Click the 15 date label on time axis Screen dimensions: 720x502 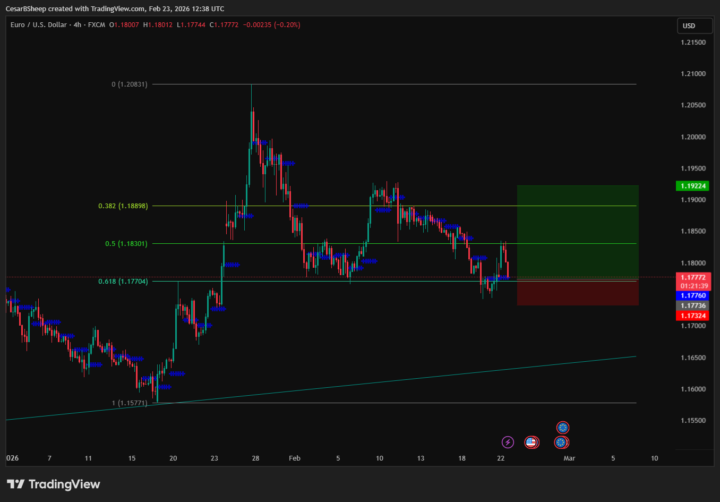pyautogui.click(x=132, y=458)
